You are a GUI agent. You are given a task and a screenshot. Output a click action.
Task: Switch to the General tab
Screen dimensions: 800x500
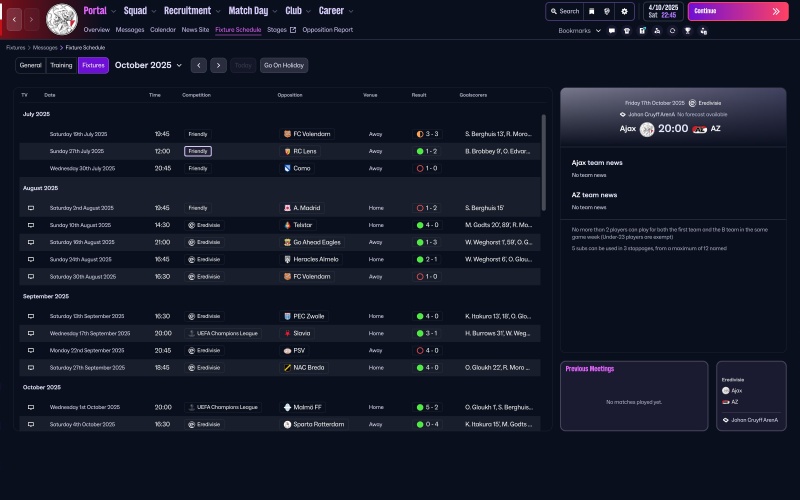click(31, 65)
